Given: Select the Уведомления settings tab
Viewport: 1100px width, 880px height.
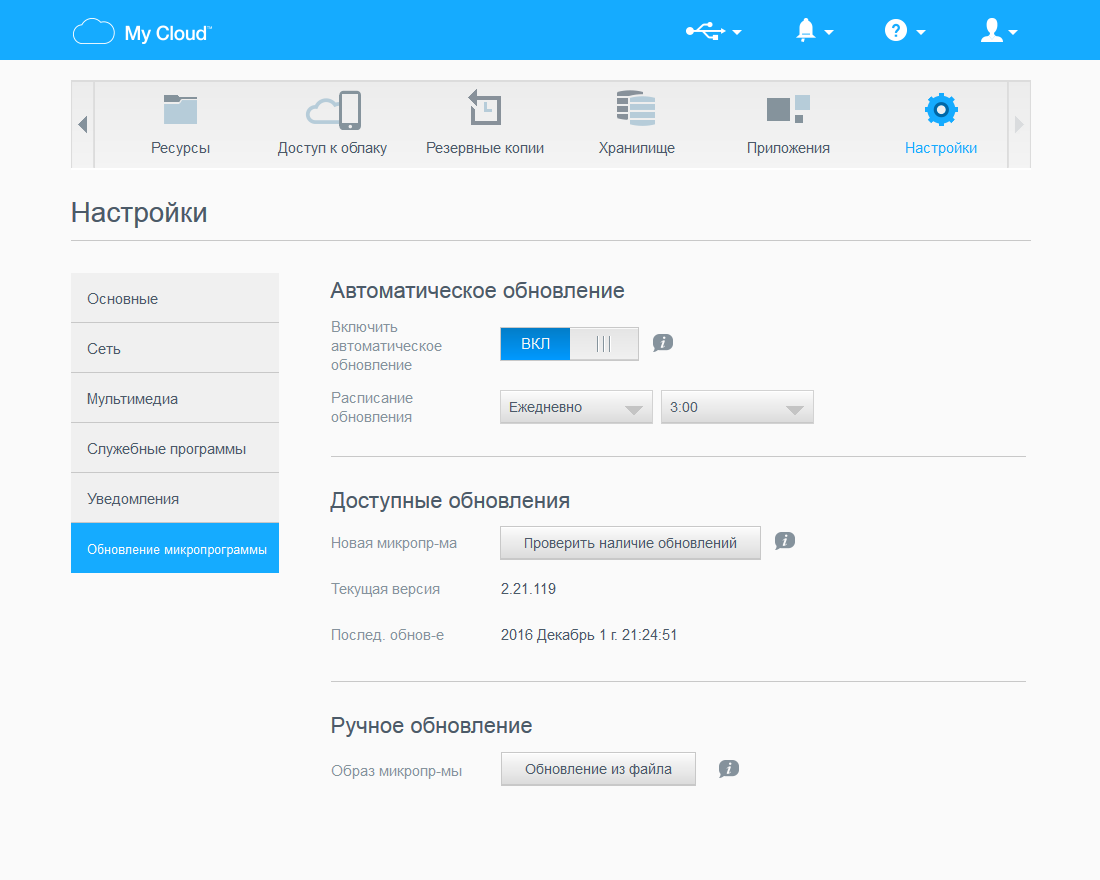Looking at the screenshot, I should [x=175, y=498].
